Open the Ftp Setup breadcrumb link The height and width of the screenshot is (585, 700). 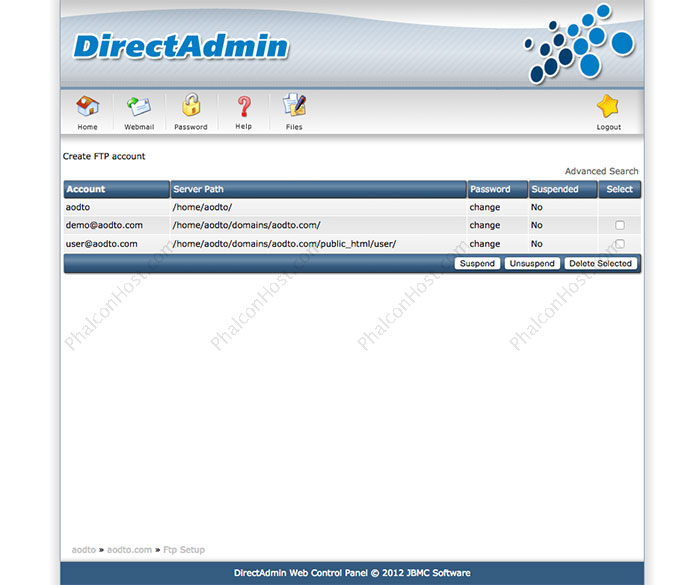(x=184, y=550)
